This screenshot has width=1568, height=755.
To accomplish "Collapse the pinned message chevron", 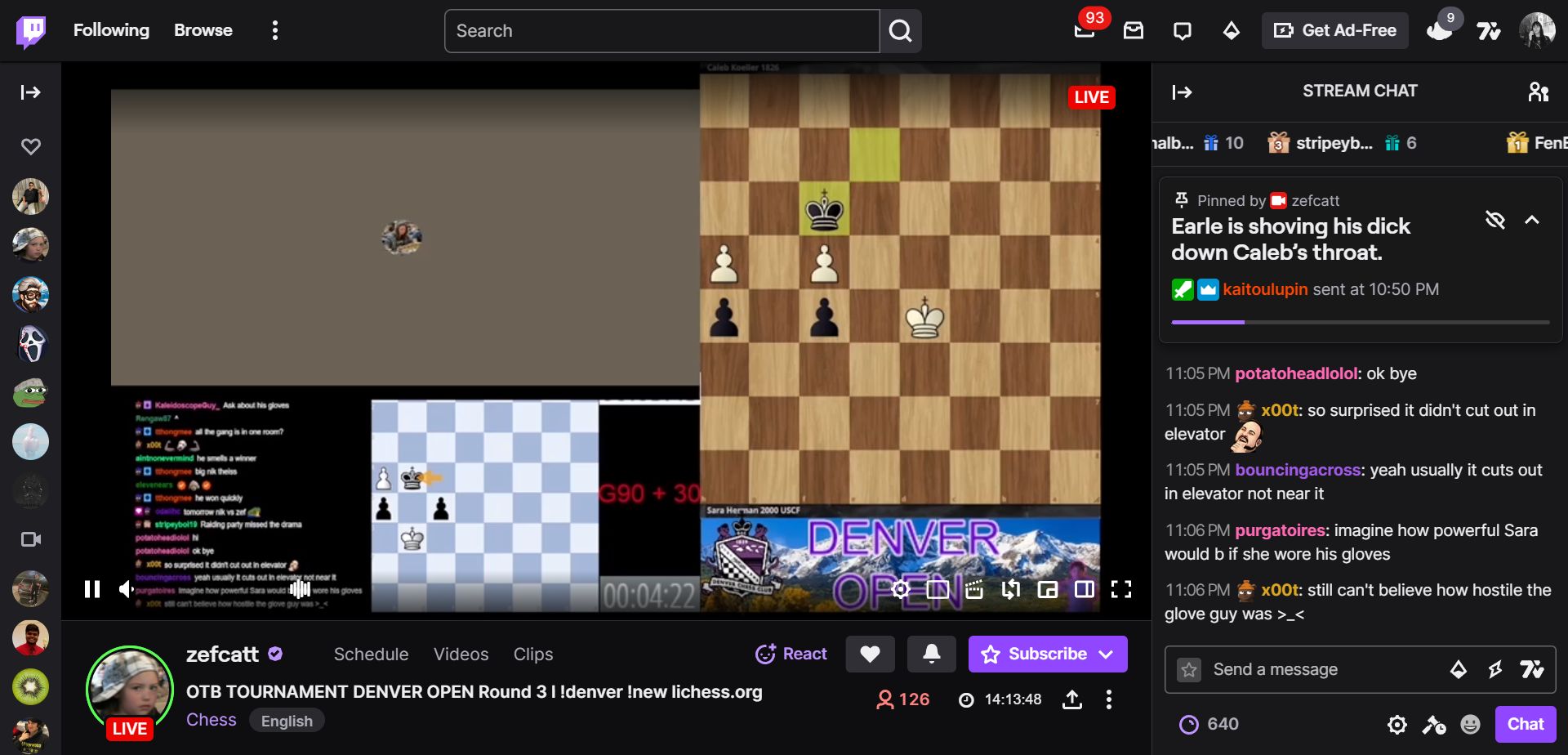I will click(1532, 220).
